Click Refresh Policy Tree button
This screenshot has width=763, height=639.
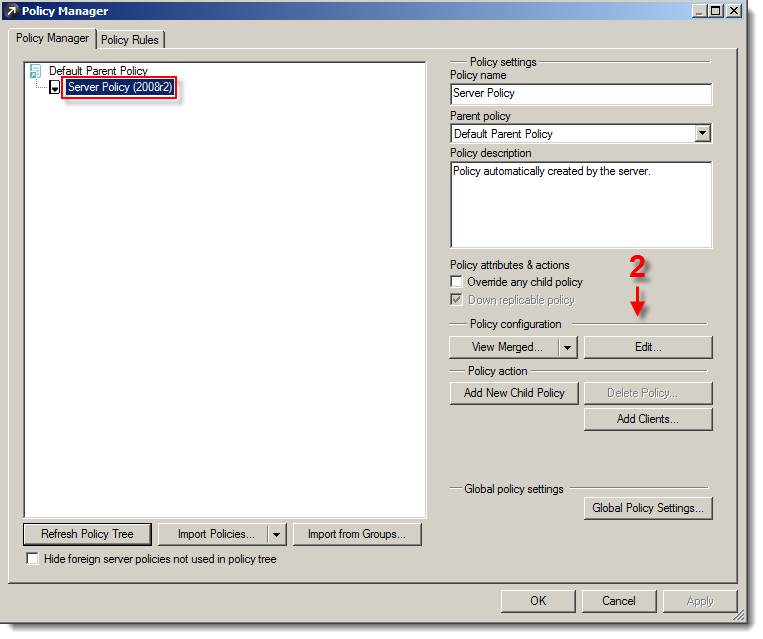tap(87, 534)
